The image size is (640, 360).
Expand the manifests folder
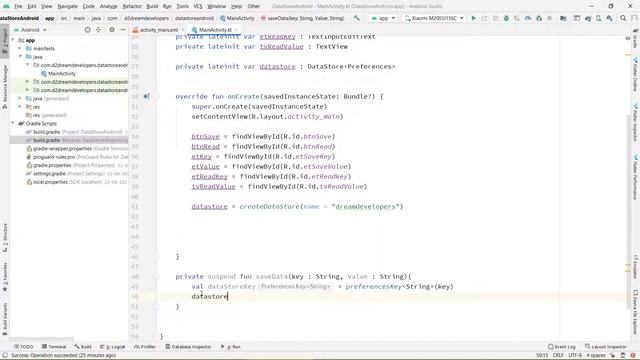coord(20,48)
